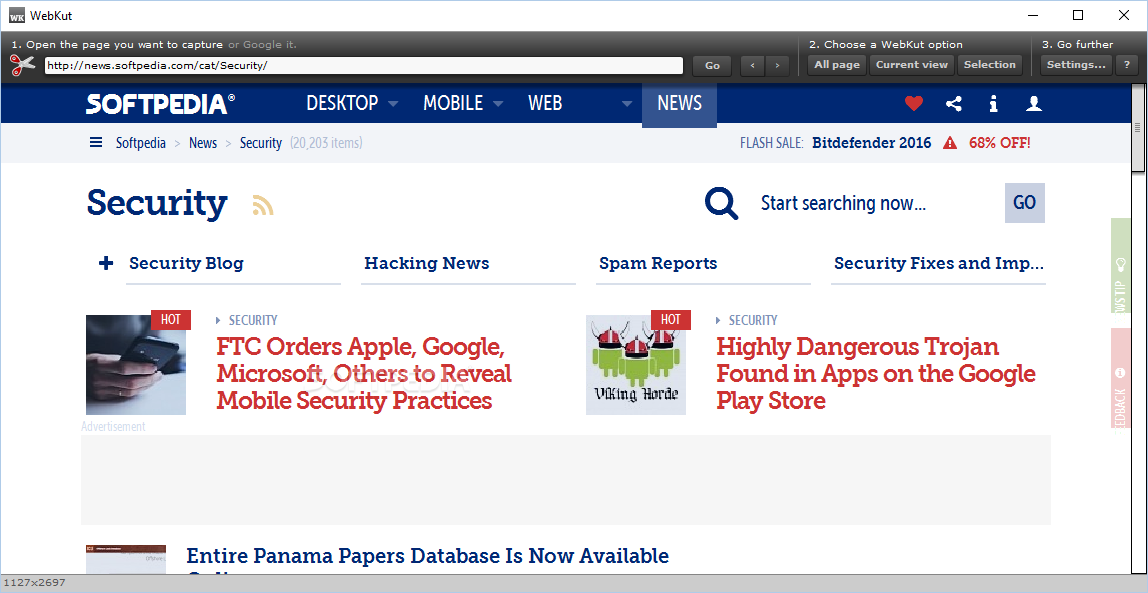Image resolution: width=1148 pixels, height=593 pixels.
Task: Click the info icon in Softpedia header
Action: pos(994,104)
